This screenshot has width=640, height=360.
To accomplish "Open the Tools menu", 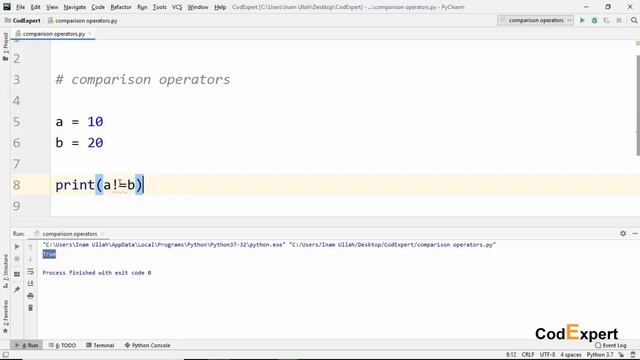I will pyautogui.click(x=160, y=7).
